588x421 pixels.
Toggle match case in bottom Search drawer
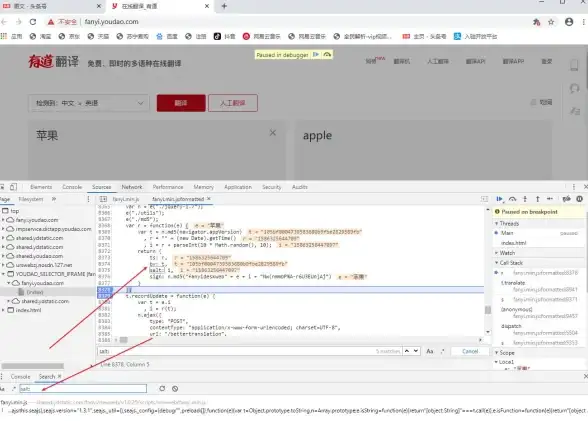click(x=2, y=388)
